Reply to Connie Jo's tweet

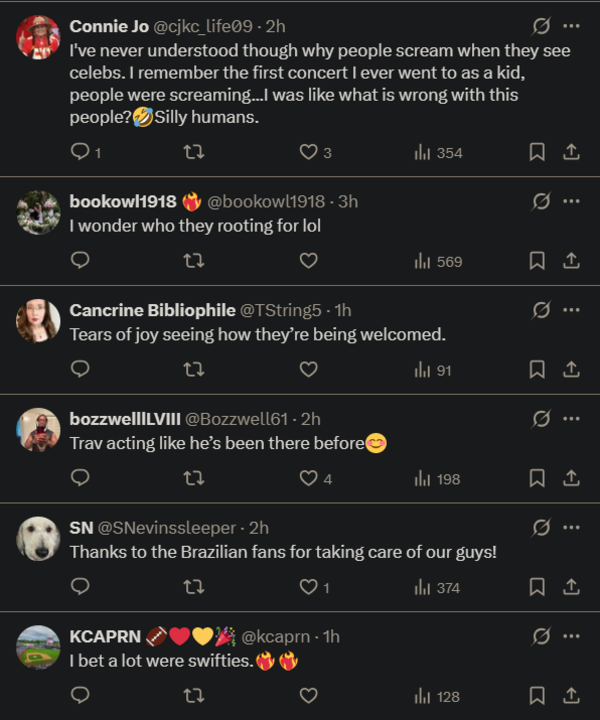coord(81,152)
